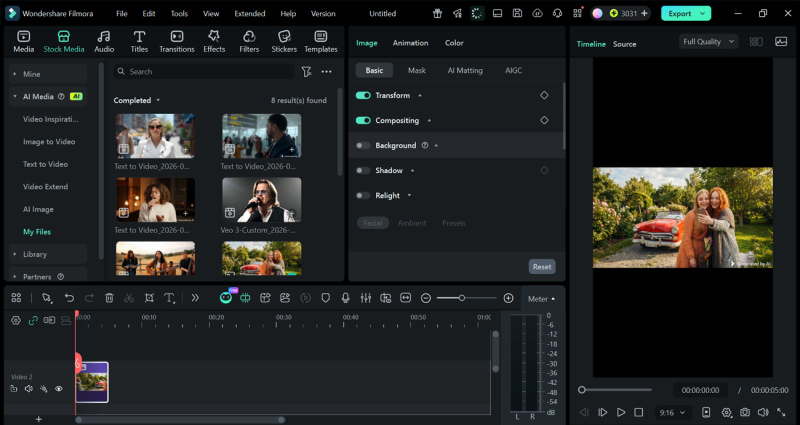This screenshot has height=425, width=800.
Task: Click the delete trash icon in timeline toolbar
Action: [109, 298]
